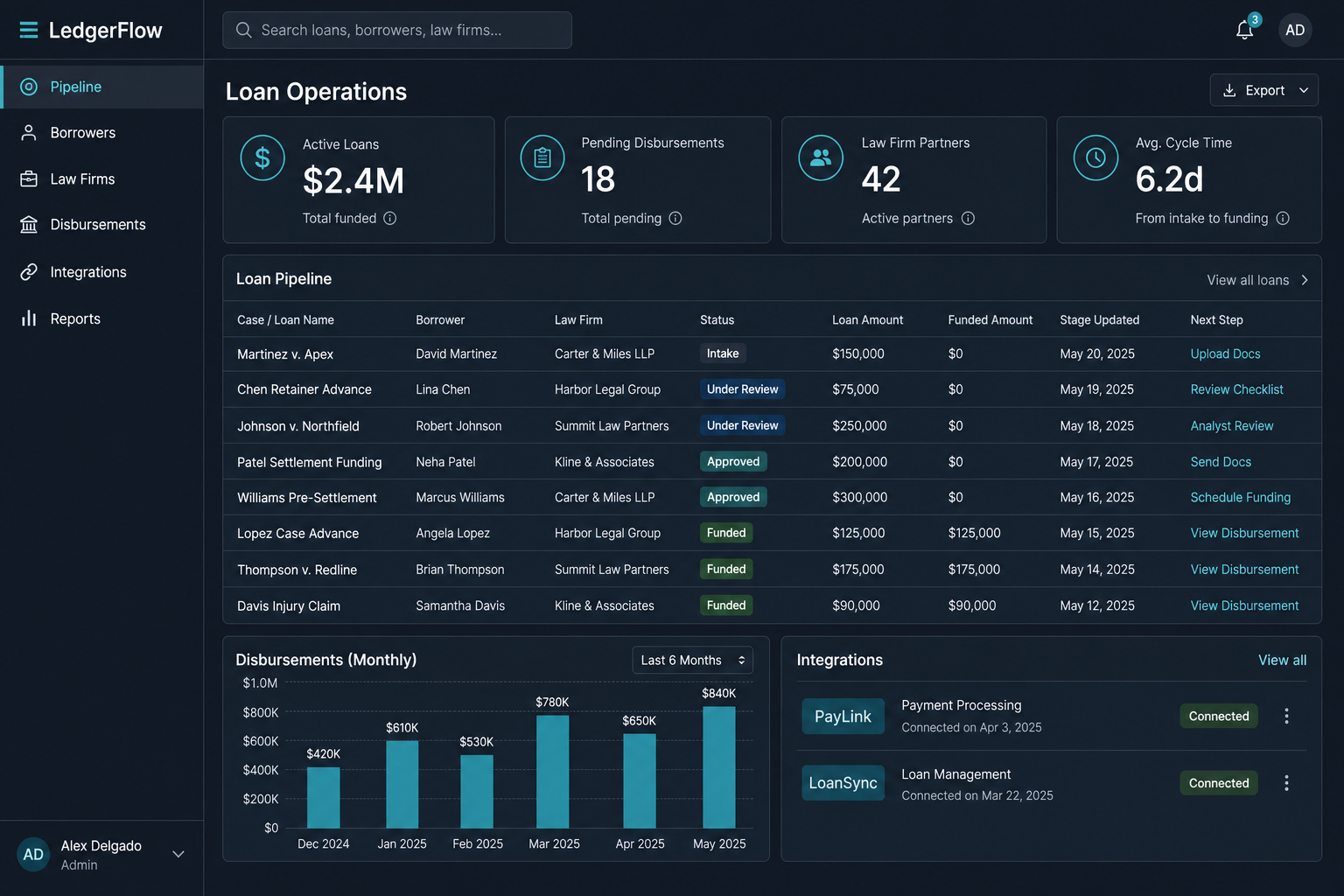Click the Connected badge for LoanSync
1344x896 pixels.
[1219, 783]
